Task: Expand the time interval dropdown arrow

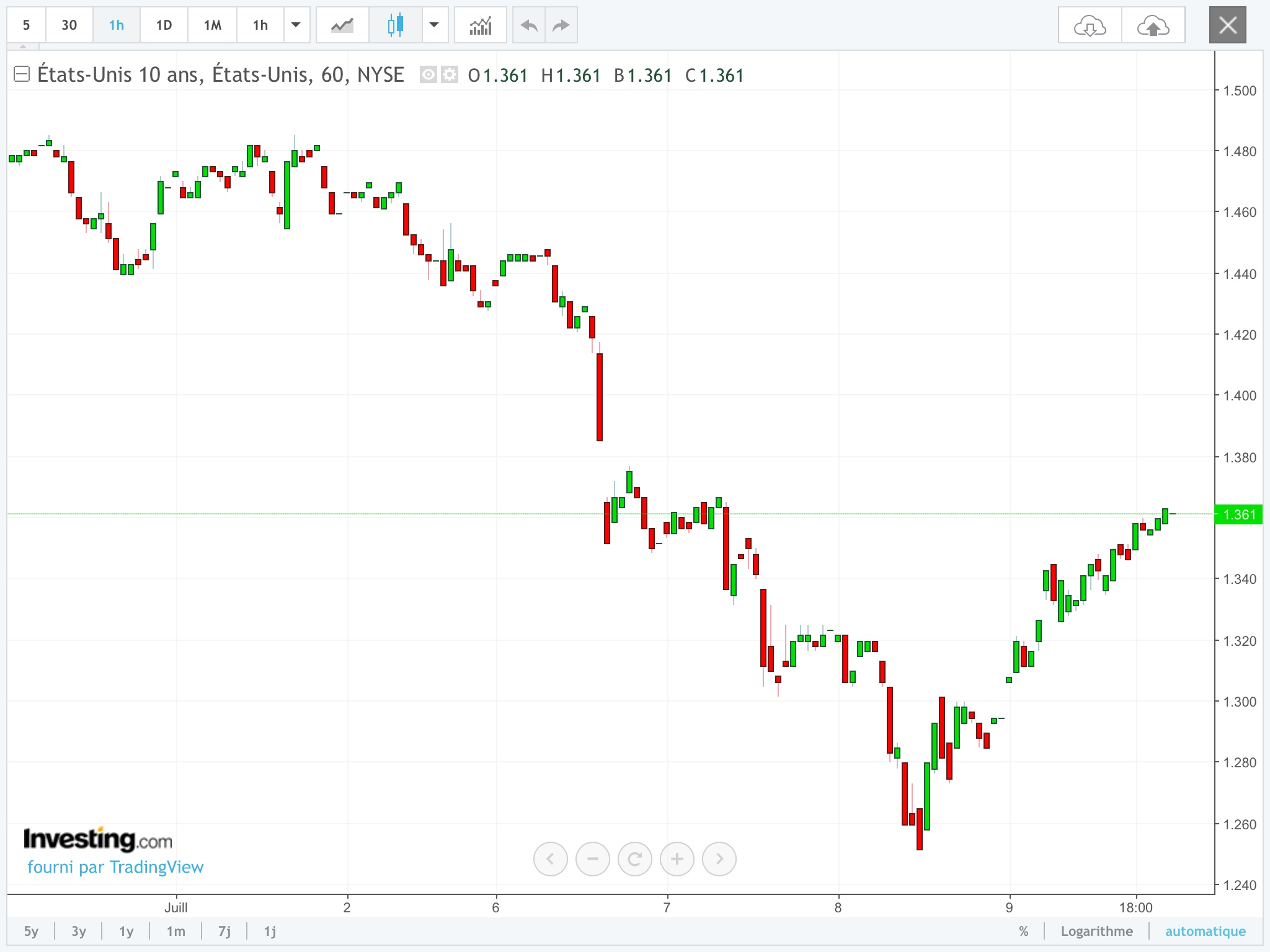Action: (296, 25)
